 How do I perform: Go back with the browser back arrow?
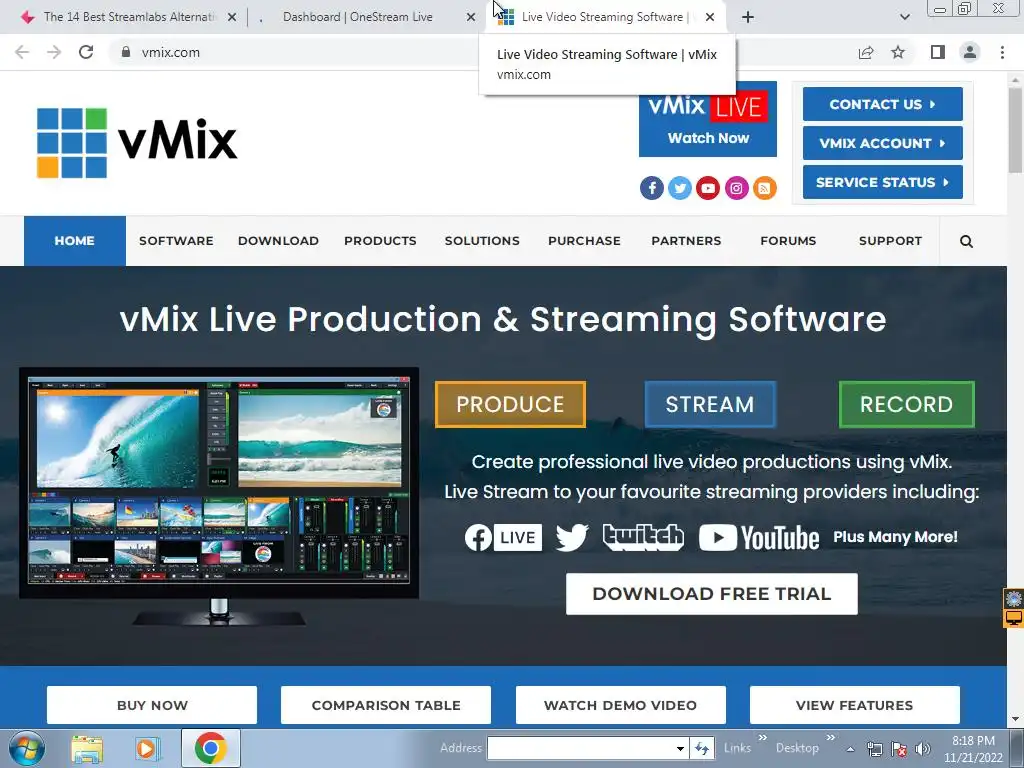tap(22, 52)
